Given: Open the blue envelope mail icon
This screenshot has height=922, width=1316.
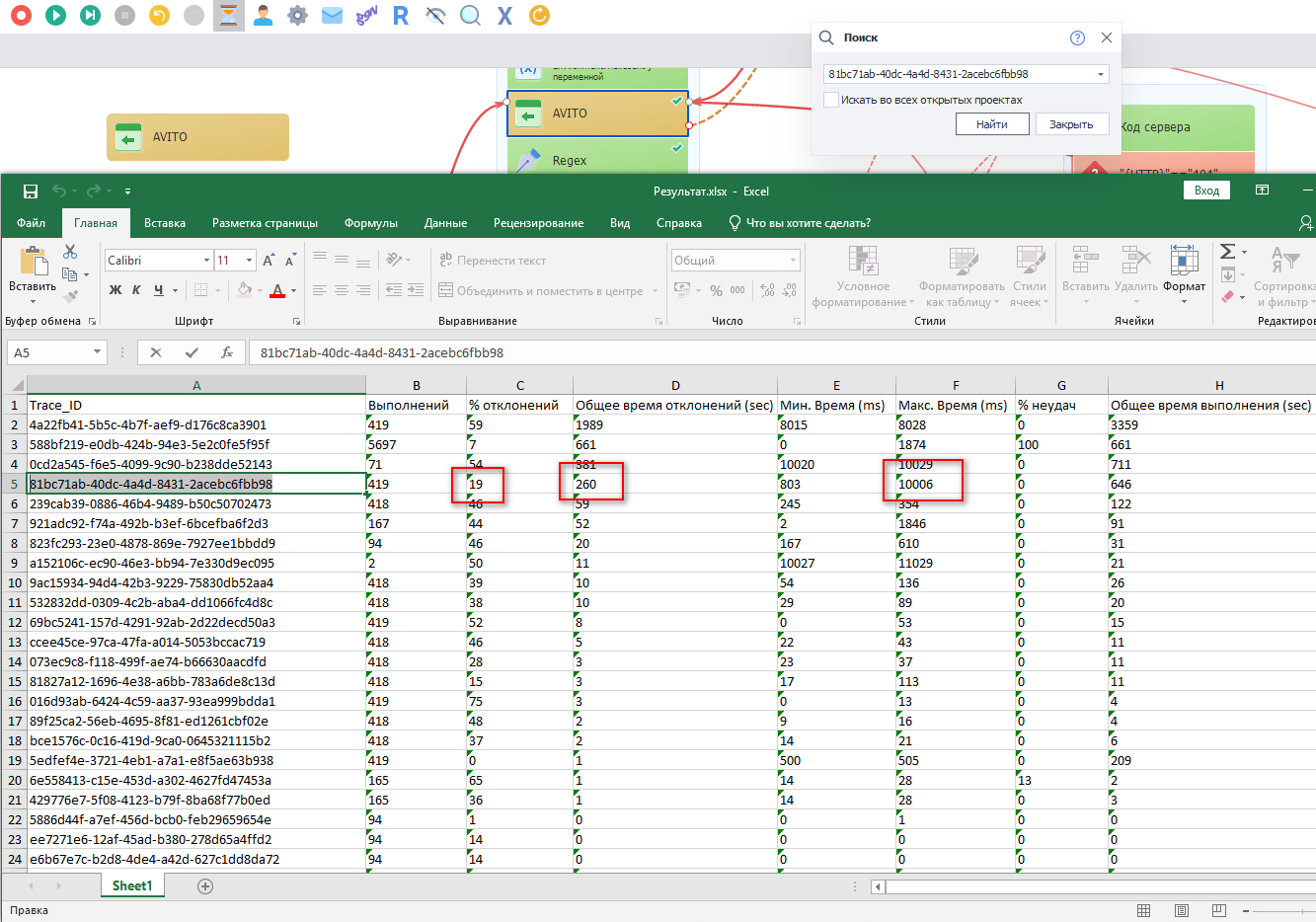Looking at the screenshot, I should coord(332,15).
